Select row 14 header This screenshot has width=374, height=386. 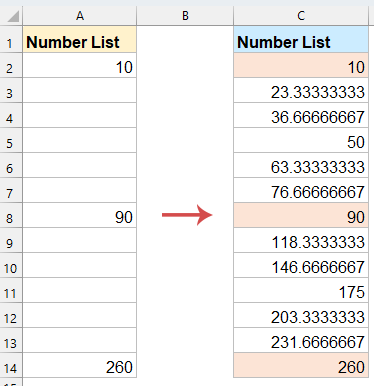tap(11, 365)
